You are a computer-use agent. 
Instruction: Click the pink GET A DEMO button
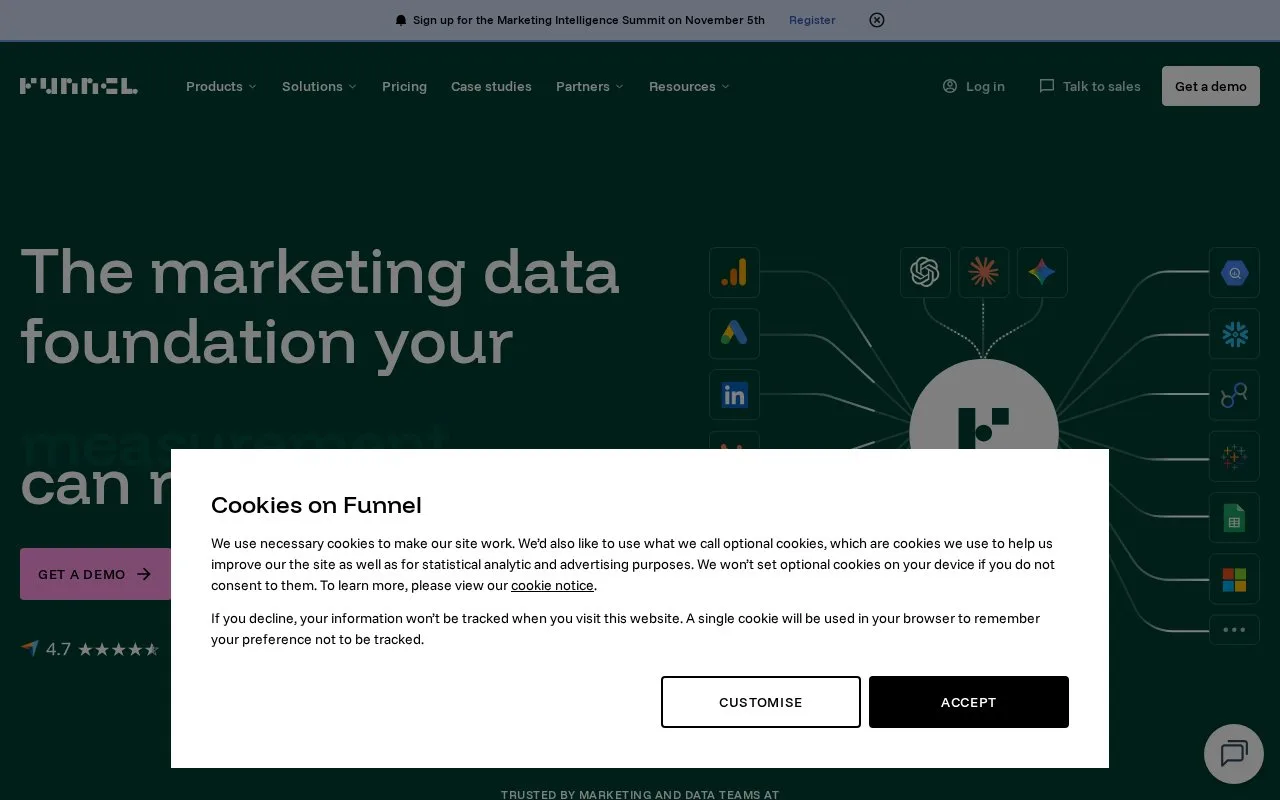pos(96,574)
